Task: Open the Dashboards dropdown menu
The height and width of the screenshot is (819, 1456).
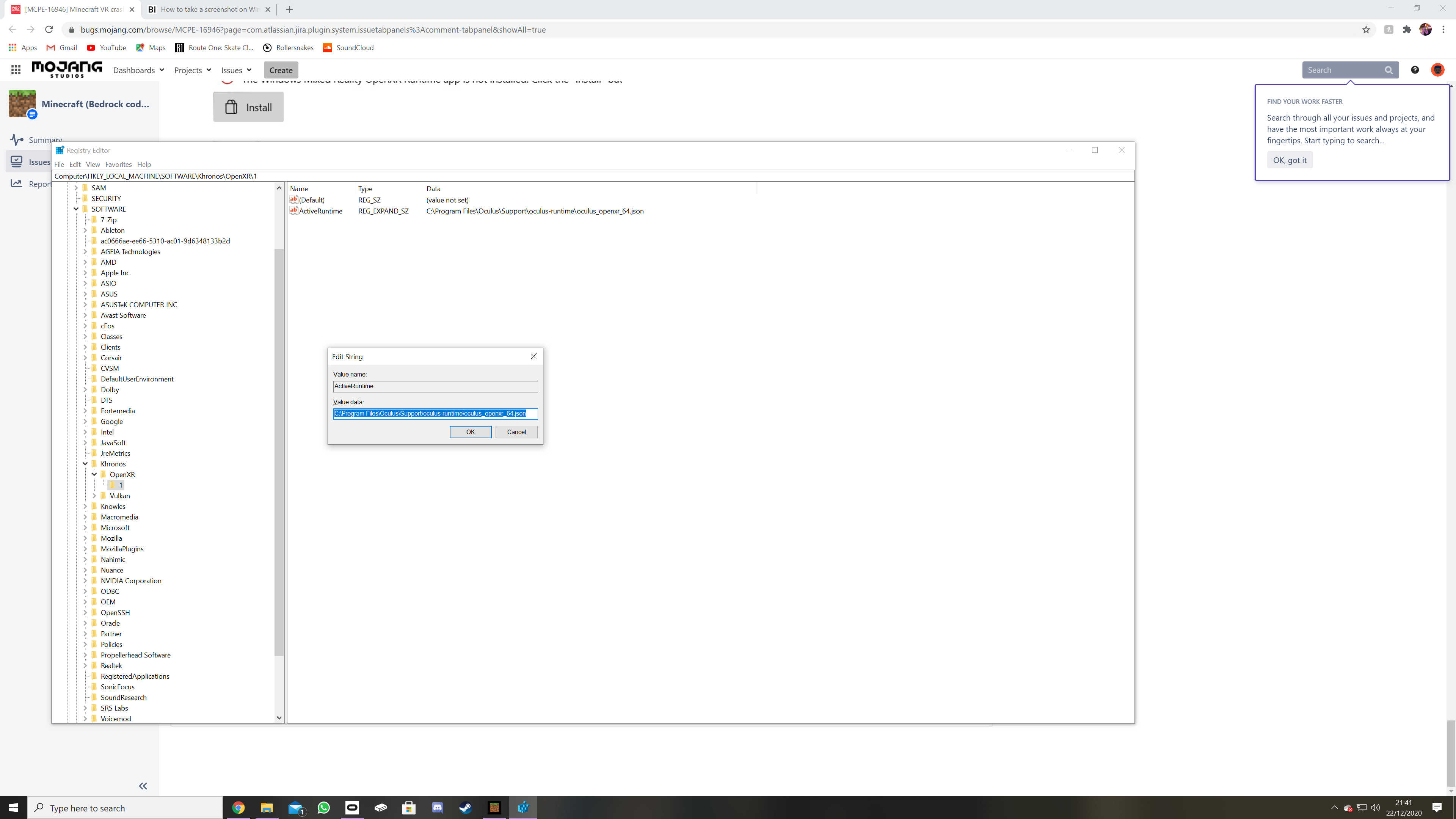Action: pyautogui.click(x=138, y=70)
